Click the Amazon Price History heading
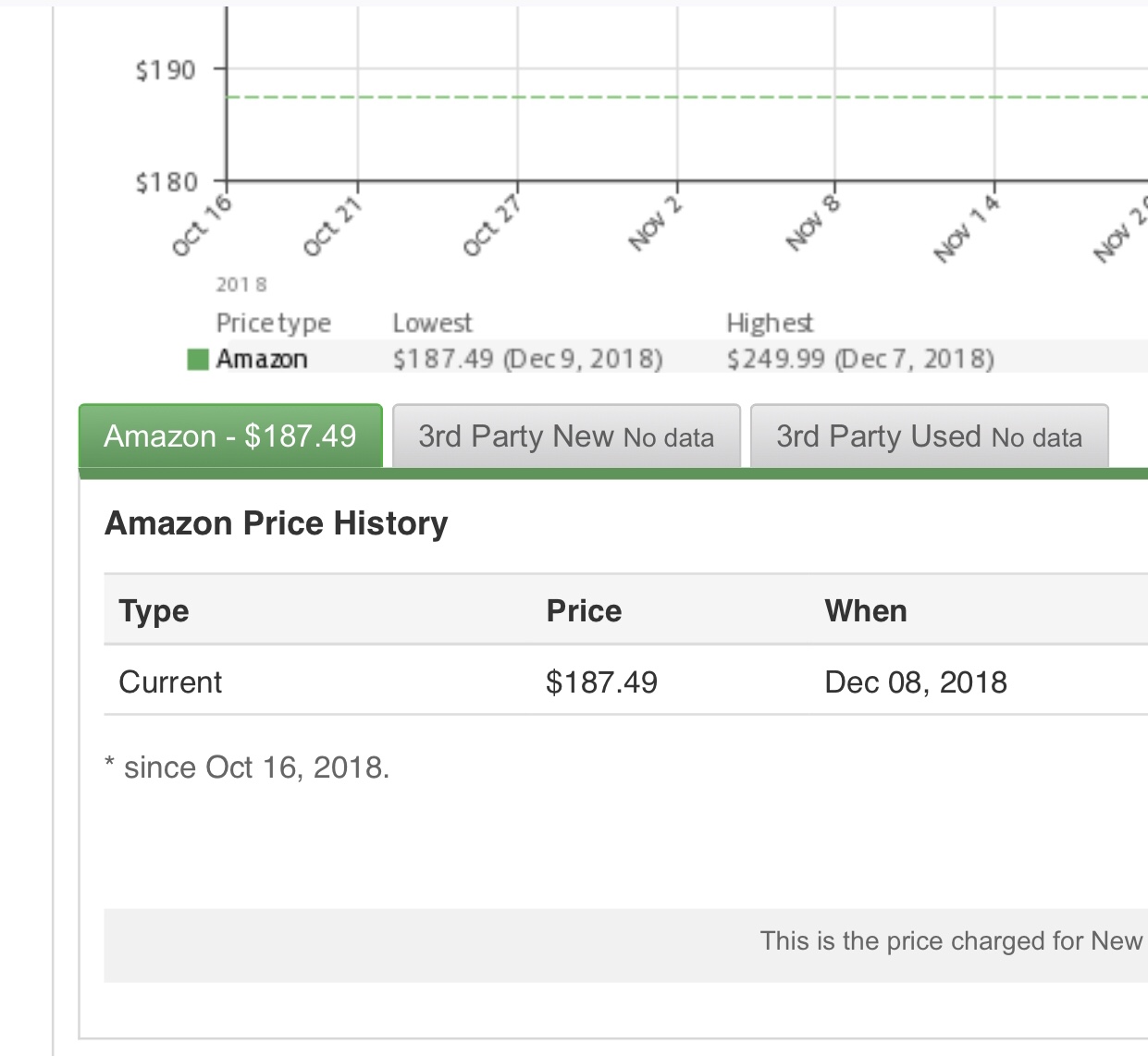Screen dimensions: 1148x1056 pyautogui.click(x=276, y=523)
